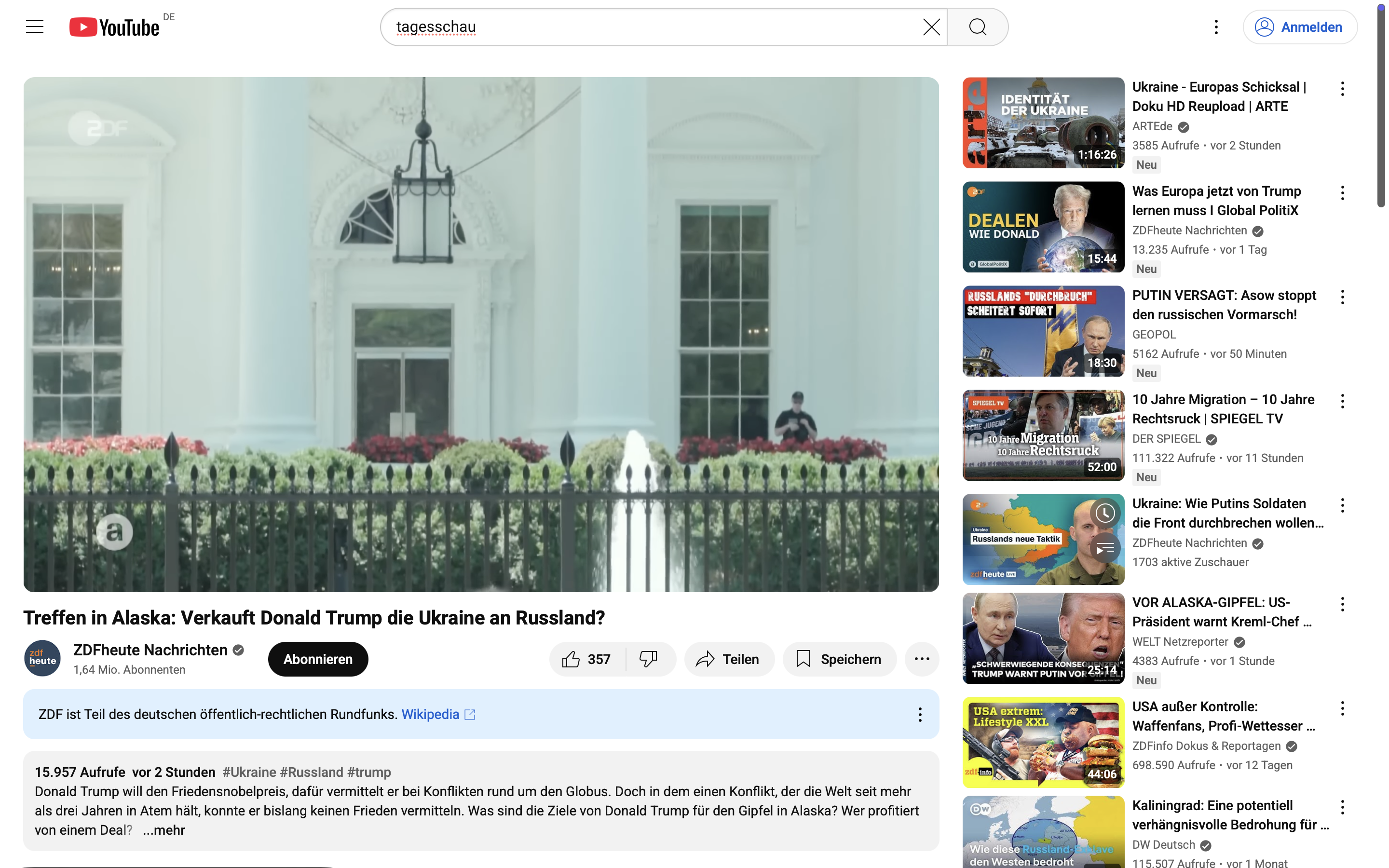Open options for 10 Jahre Migration video
Viewport: 1389px width, 868px height.
pos(1342,401)
